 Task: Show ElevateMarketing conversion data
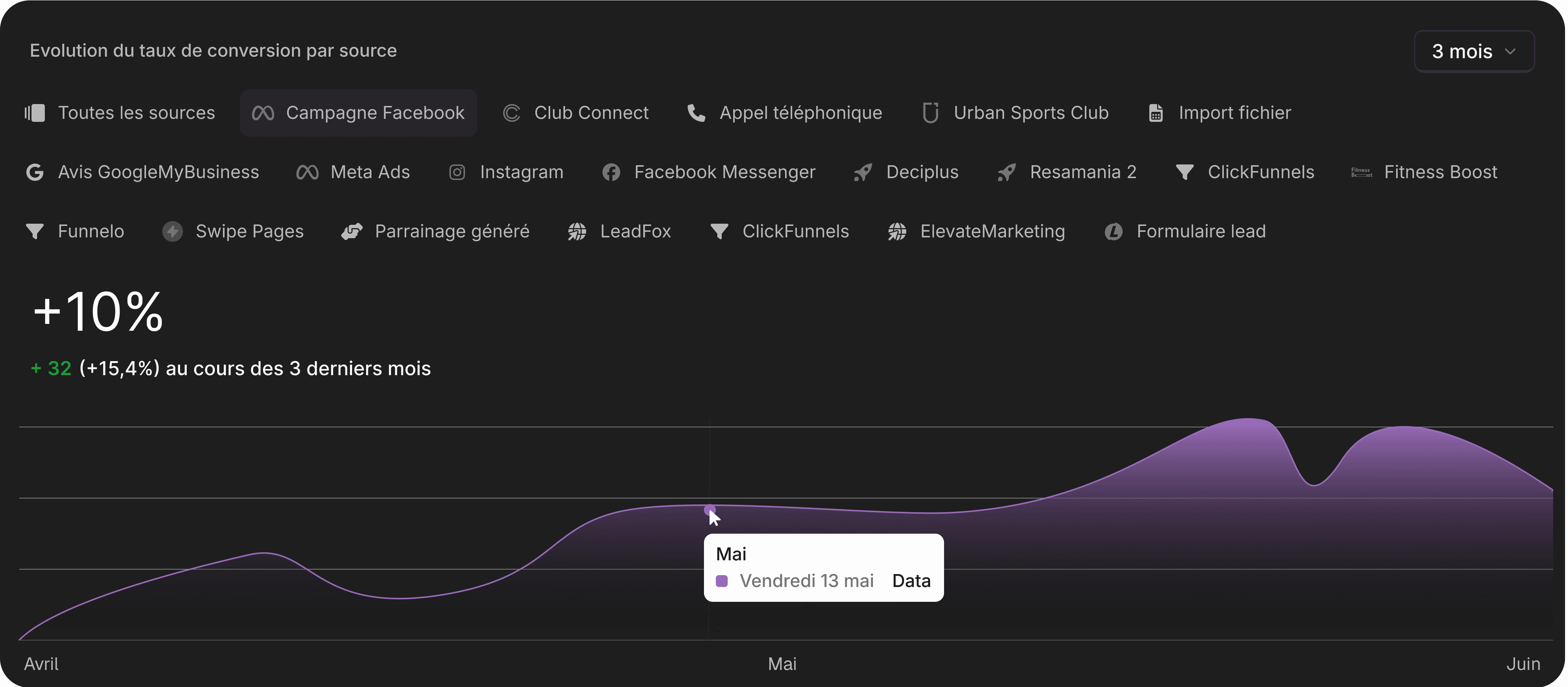point(976,231)
